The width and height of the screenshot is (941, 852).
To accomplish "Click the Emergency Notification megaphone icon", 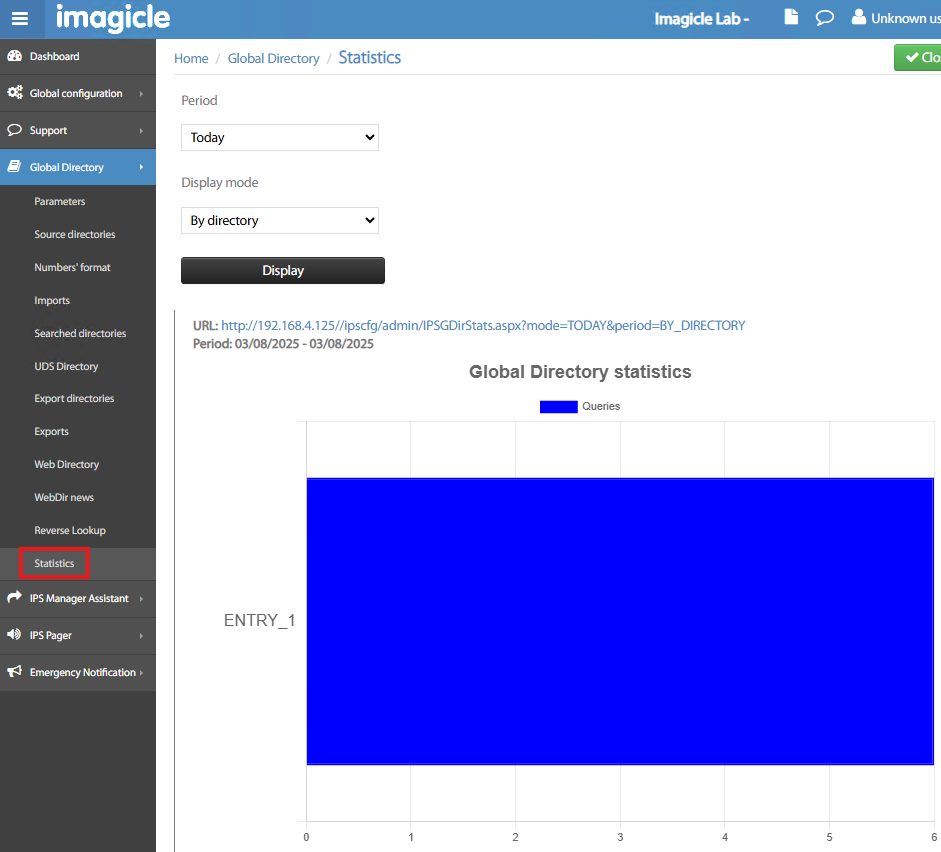I will pyautogui.click(x=15, y=672).
